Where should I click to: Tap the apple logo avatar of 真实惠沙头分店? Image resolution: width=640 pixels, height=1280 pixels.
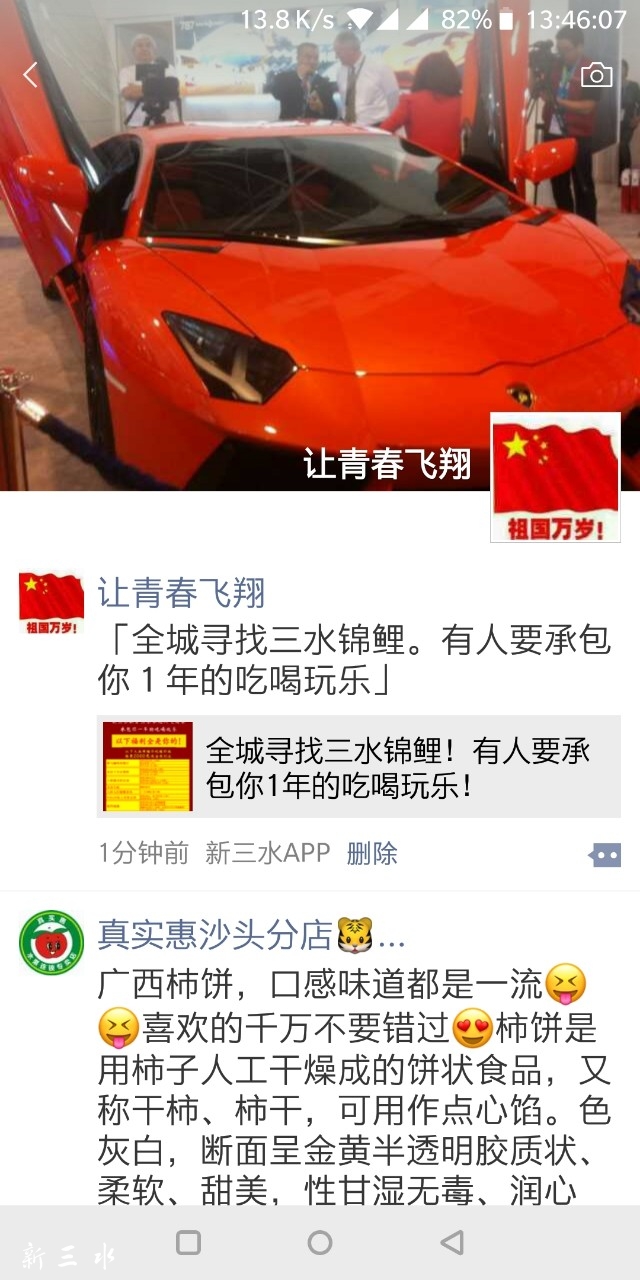pos(51,943)
